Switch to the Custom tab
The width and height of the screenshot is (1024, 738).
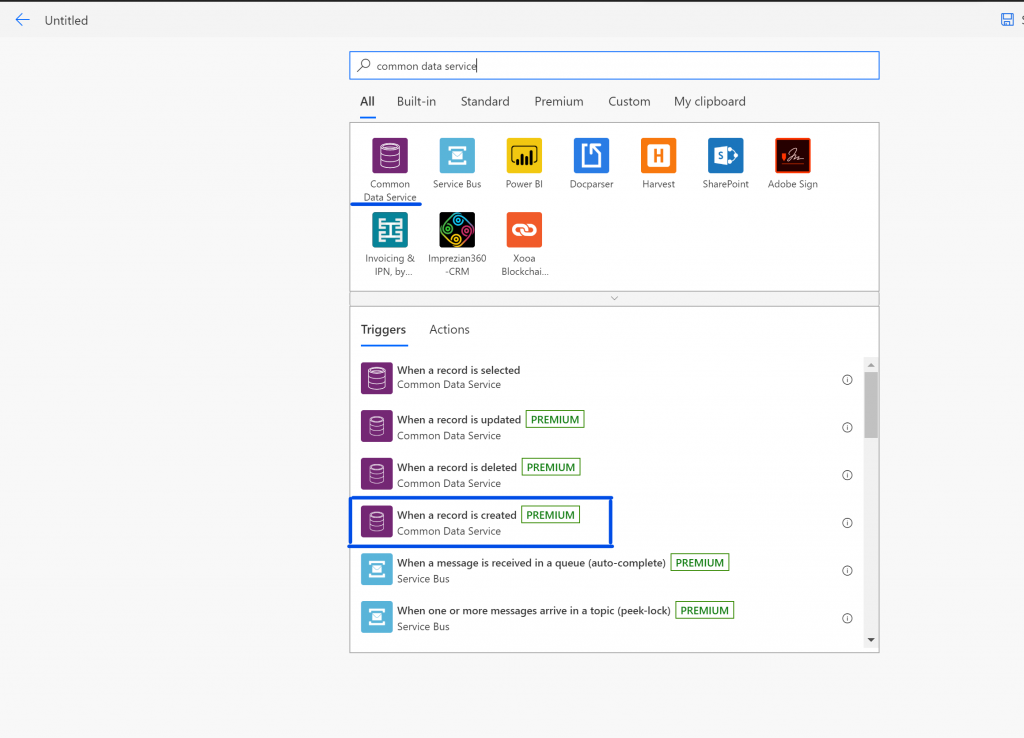pyautogui.click(x=630, y=102)
